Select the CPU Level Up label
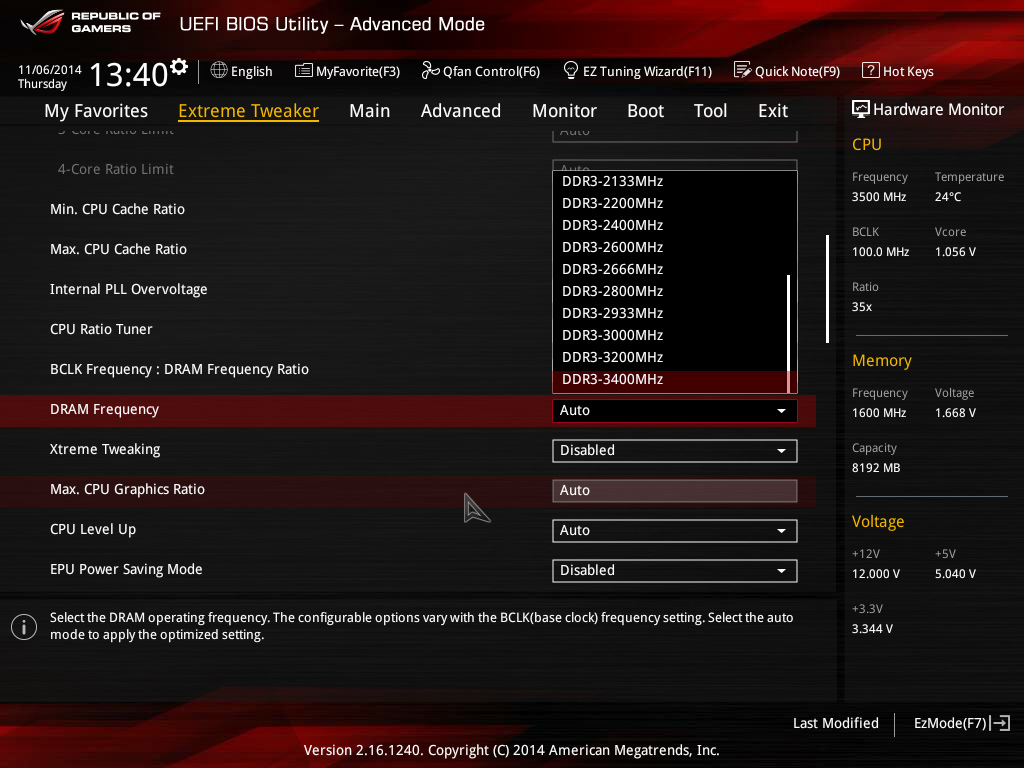 pyautogui.click(x=93, y=529)
